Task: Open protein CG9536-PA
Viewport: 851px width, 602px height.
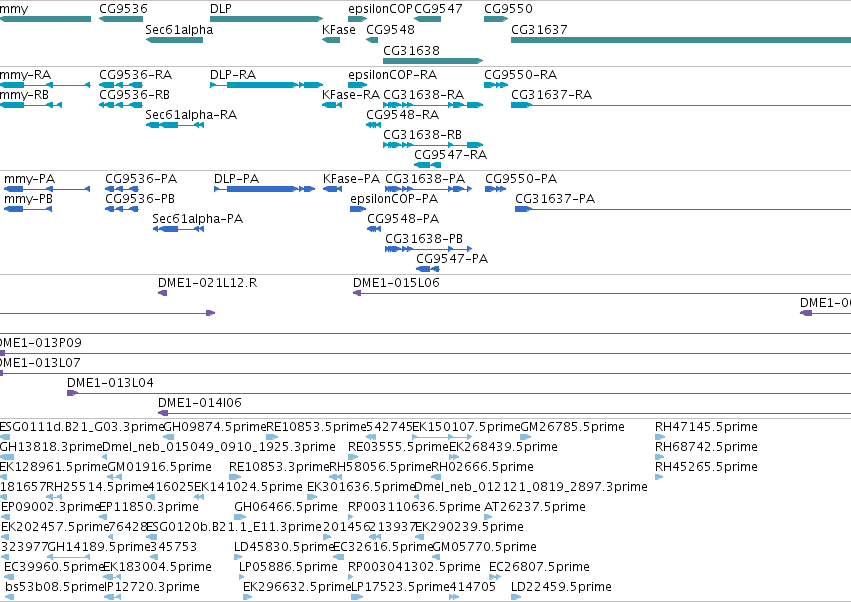Action: pyautogui.click(x=122, y=189)
